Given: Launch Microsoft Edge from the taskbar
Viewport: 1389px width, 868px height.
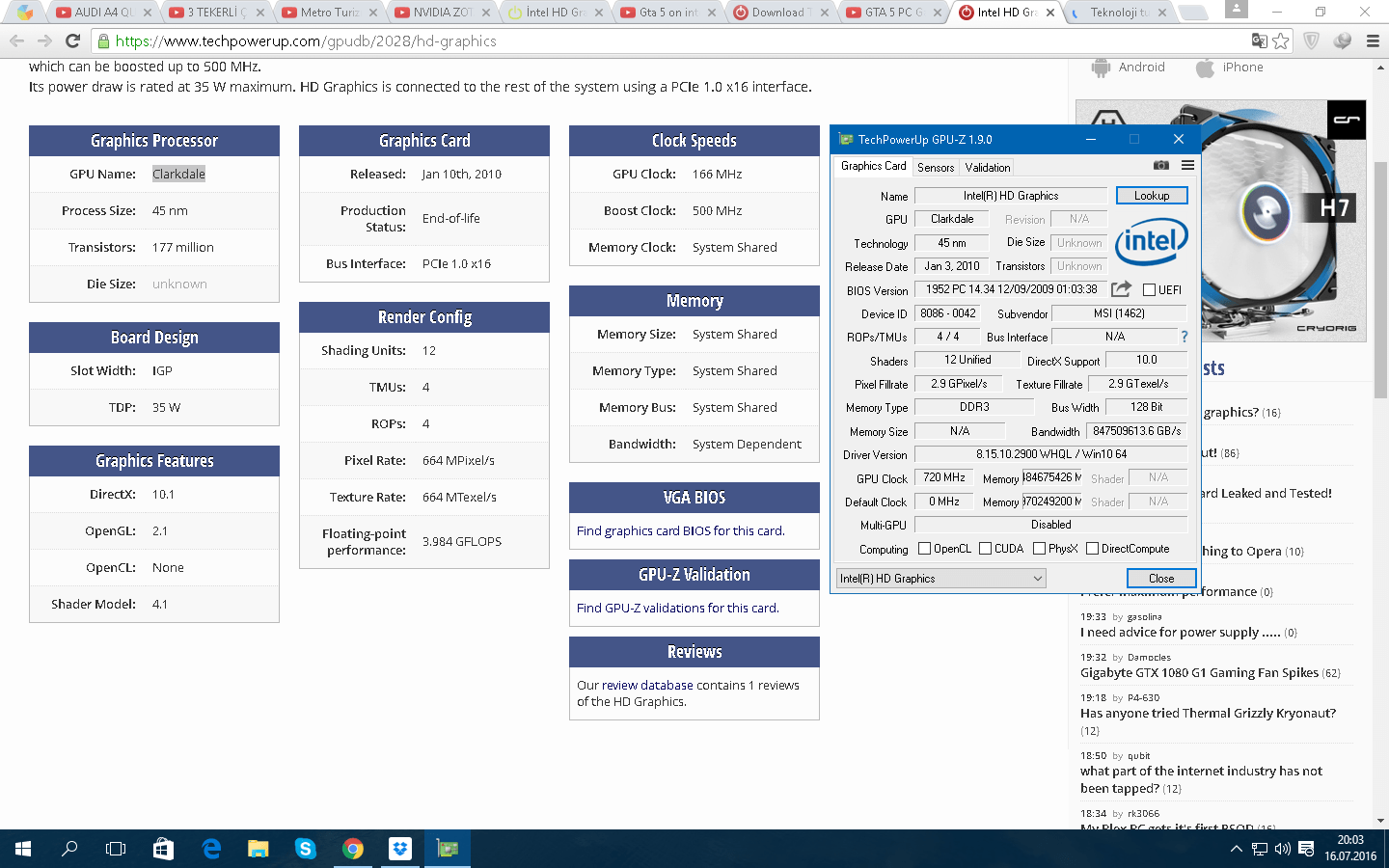Looking at the screenshot, I should tap(211, 849).
